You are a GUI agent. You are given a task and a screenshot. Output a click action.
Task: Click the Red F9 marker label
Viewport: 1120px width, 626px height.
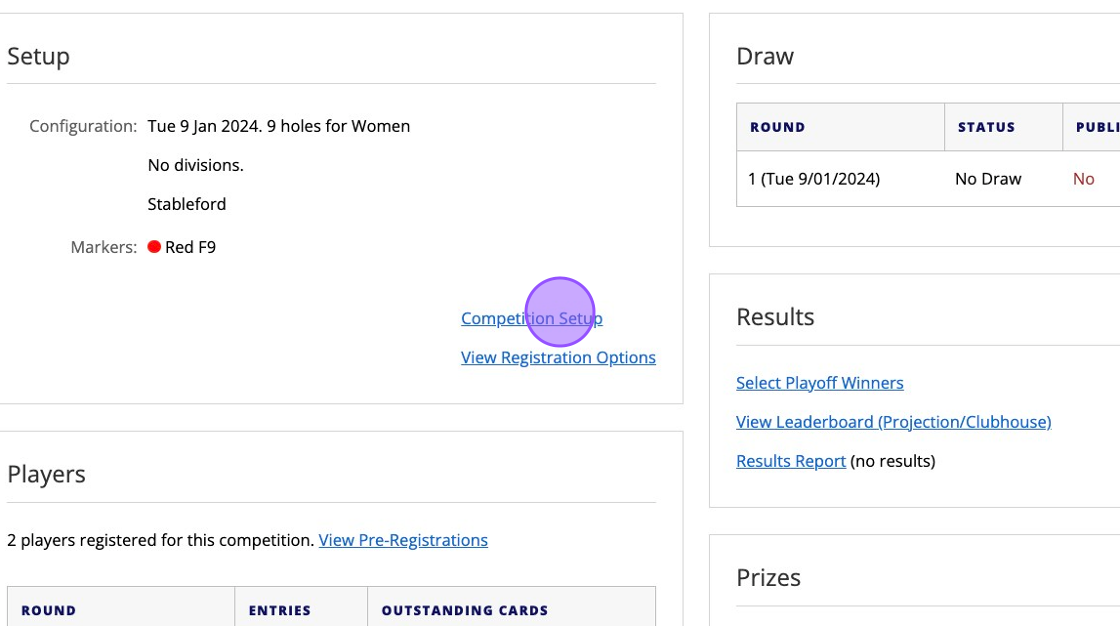tap(190, 247)
